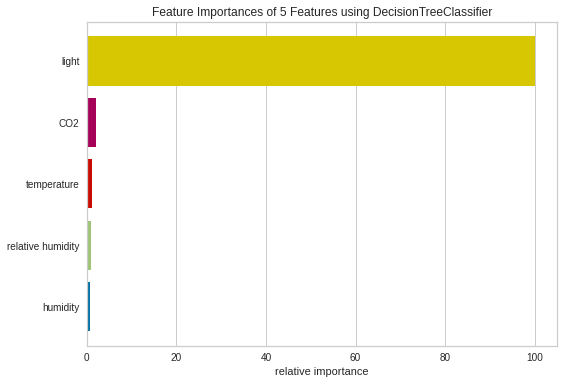Image resolution: width=564 pixels, height=384 pixels.
Task: Click the x-axis tick label 80
Action: click(x=445, y=357)
